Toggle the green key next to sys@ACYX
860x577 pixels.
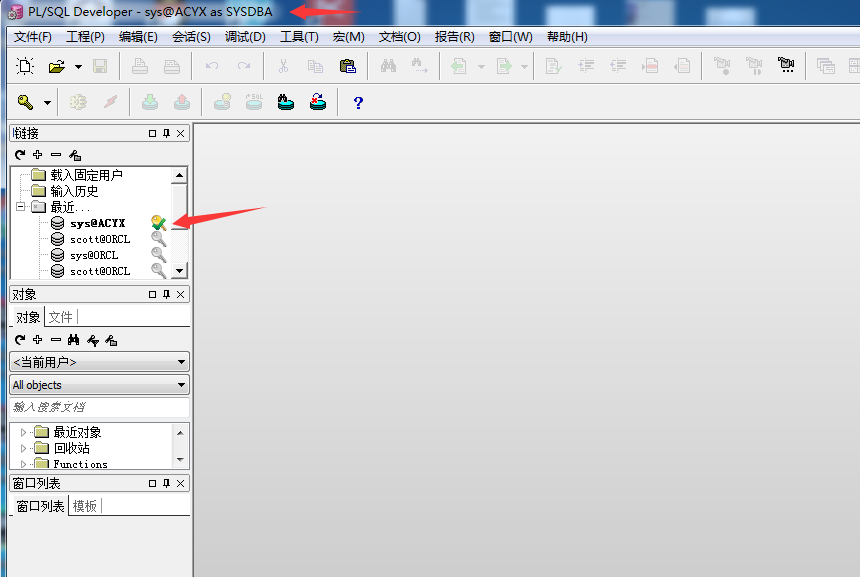159,223
